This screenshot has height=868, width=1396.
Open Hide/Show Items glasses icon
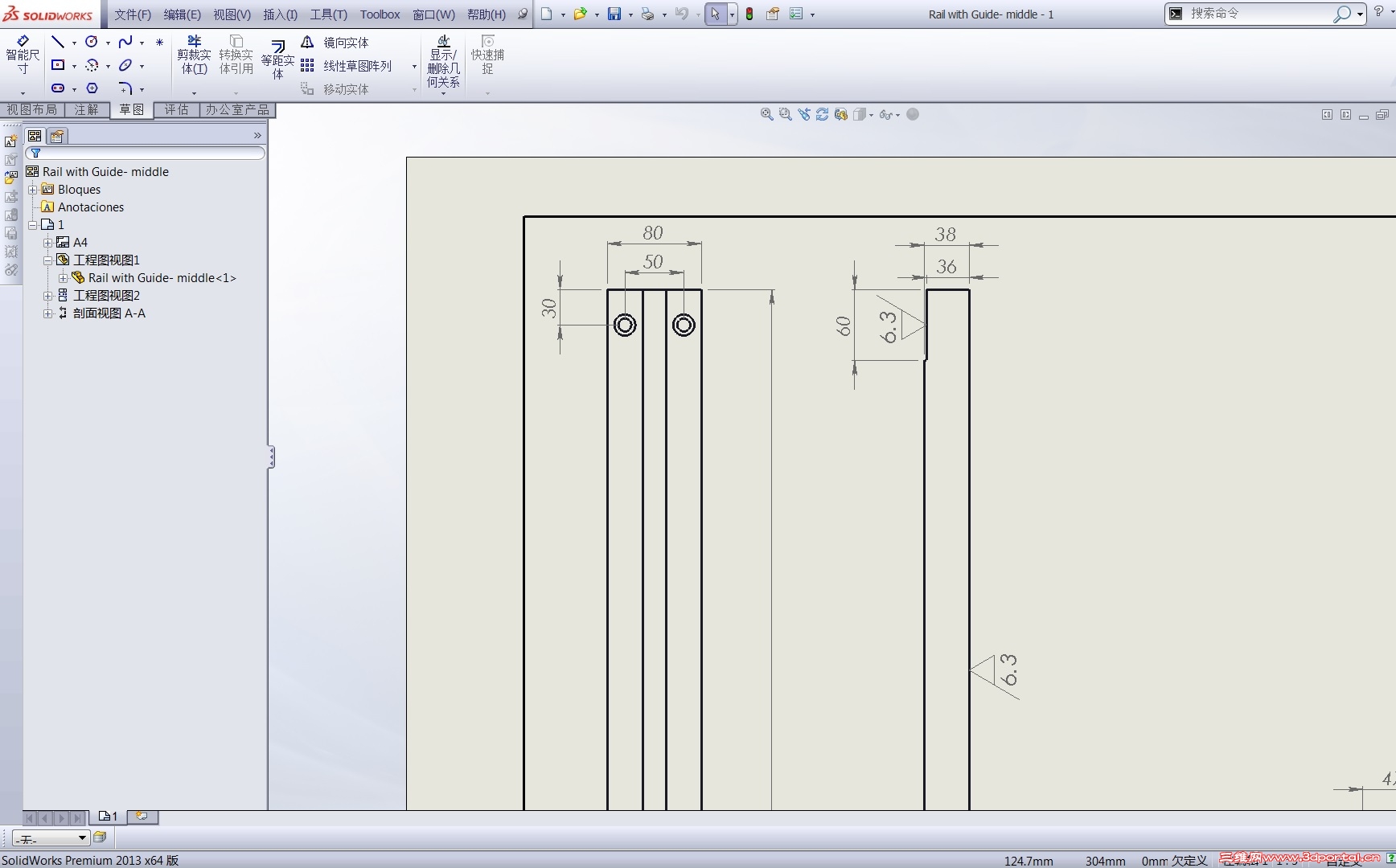(x=885, y=114)
